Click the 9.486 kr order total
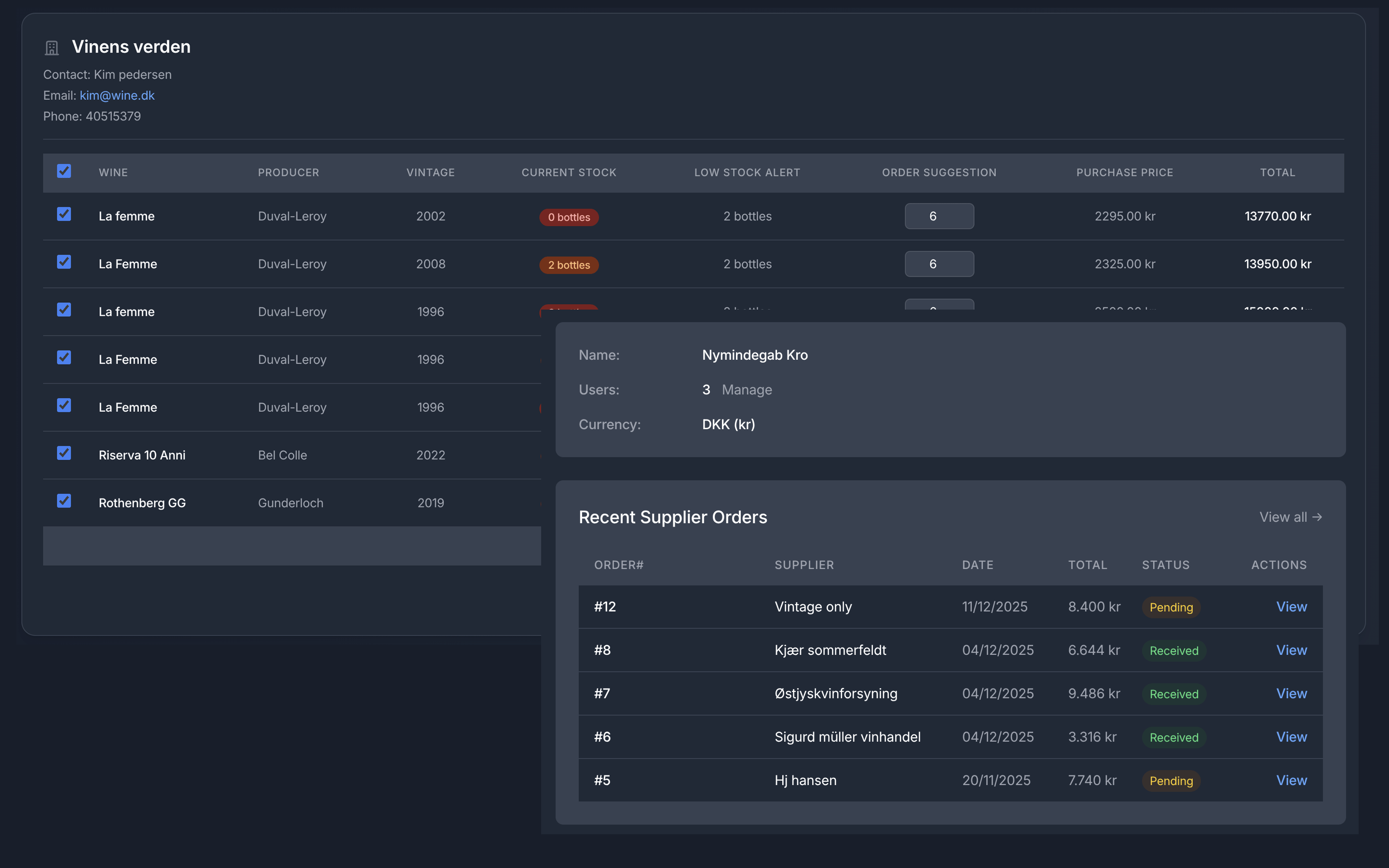 tap(1094, 693)
